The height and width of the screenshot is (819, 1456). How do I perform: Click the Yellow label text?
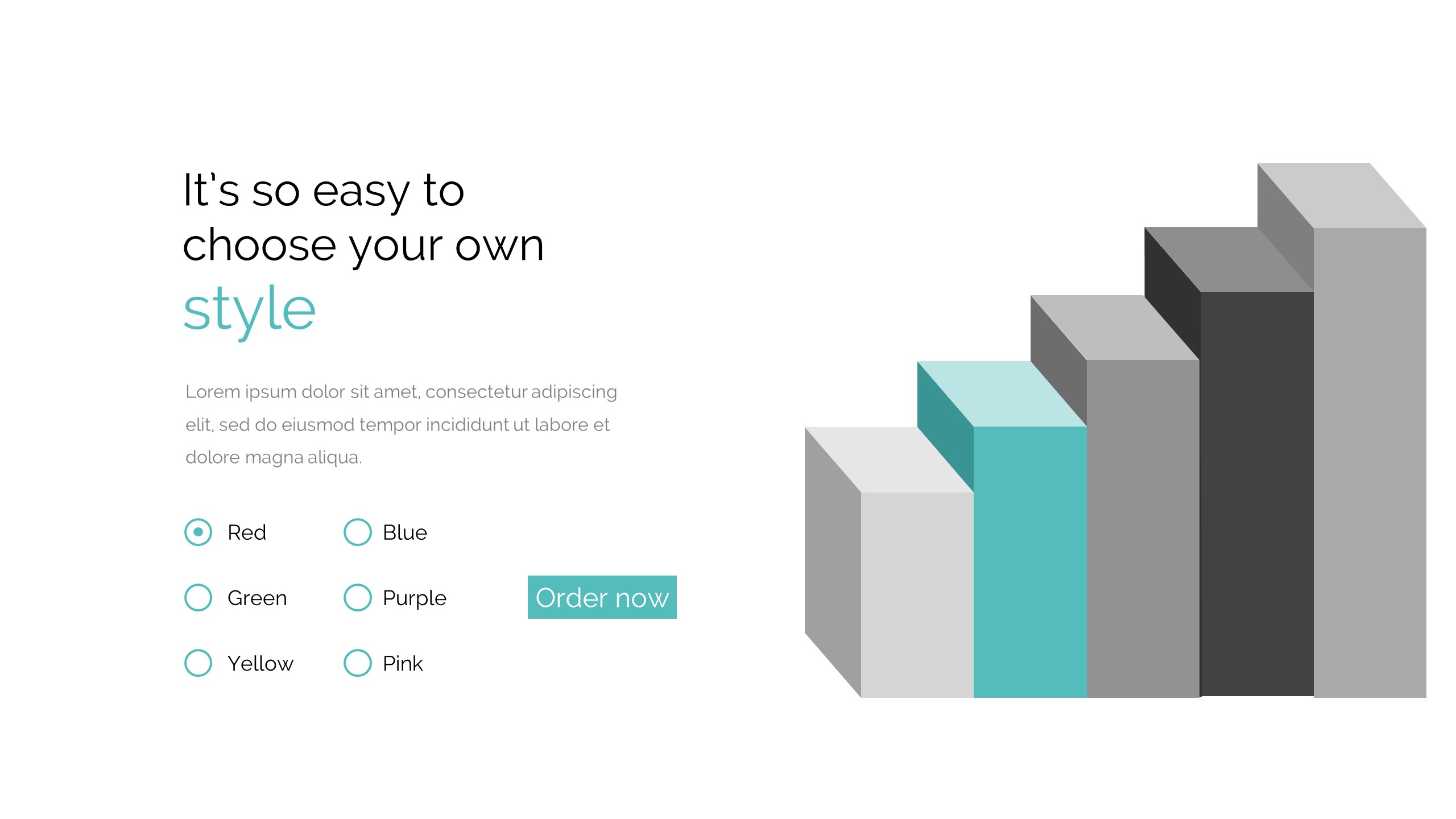tap(260, 664)
